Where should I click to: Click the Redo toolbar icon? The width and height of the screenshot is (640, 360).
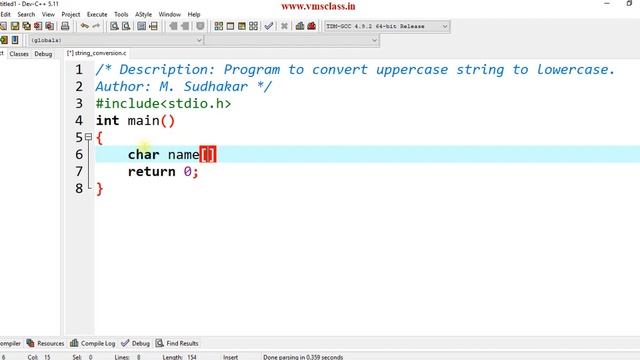point(96,26)
